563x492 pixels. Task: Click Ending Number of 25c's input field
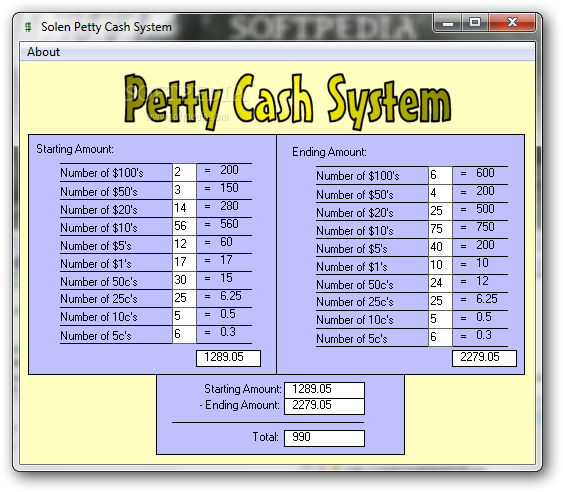pyautogui.click(x=440, y=301)
